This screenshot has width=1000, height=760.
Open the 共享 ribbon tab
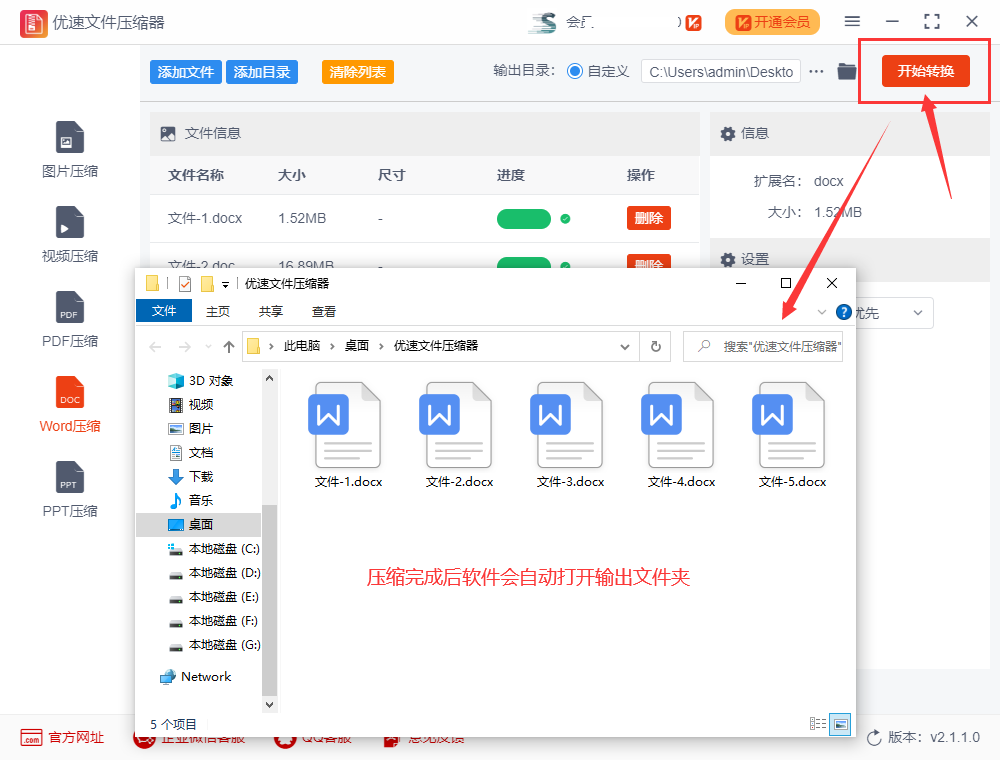tap(270, 311)
